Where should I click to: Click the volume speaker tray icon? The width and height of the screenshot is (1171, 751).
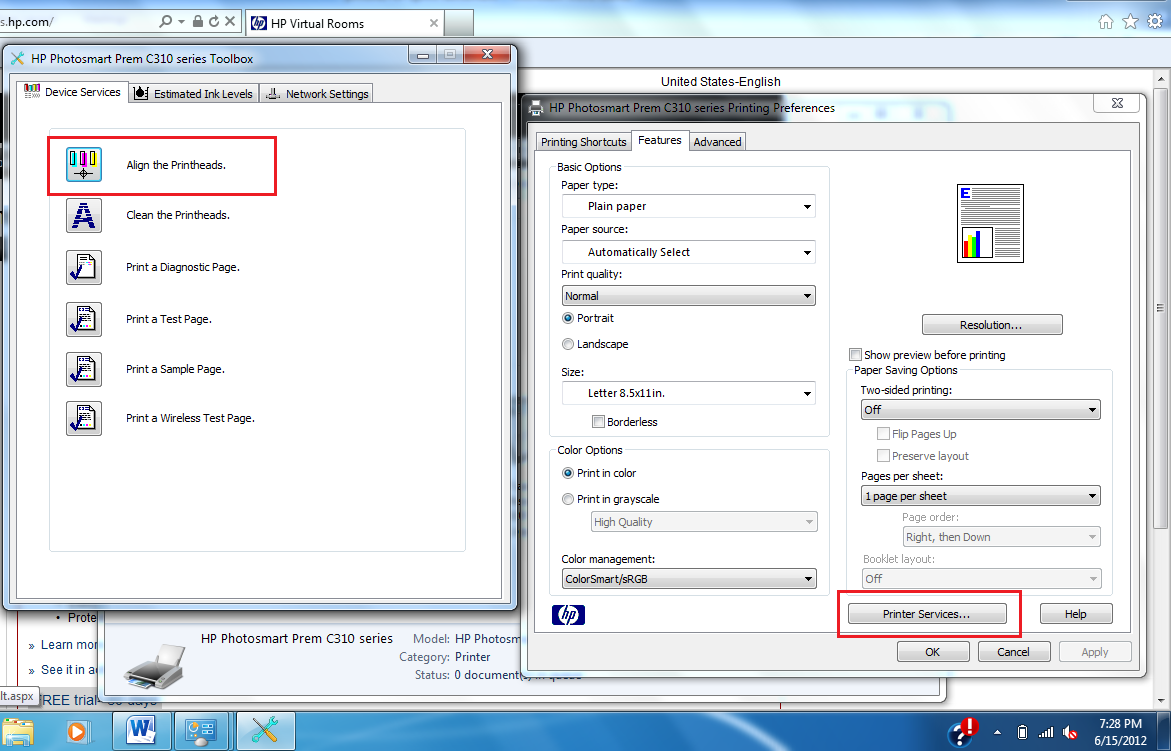click(1069, 732)
